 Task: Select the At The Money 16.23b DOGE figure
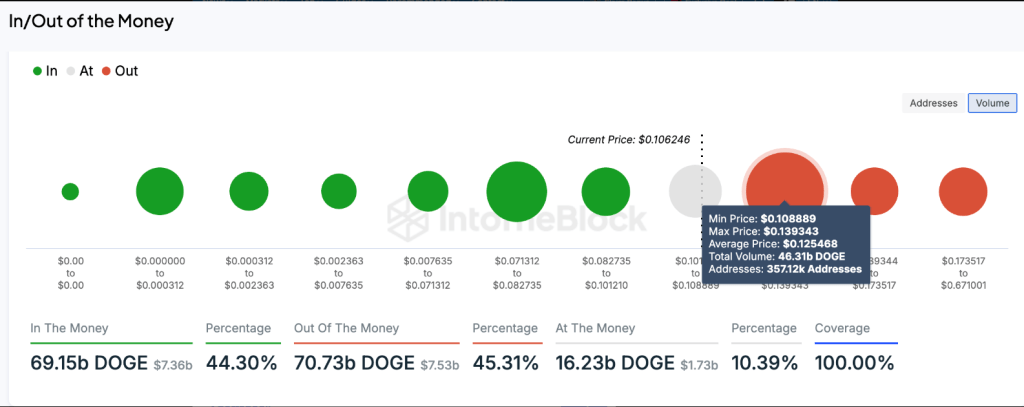pos(615,363)
